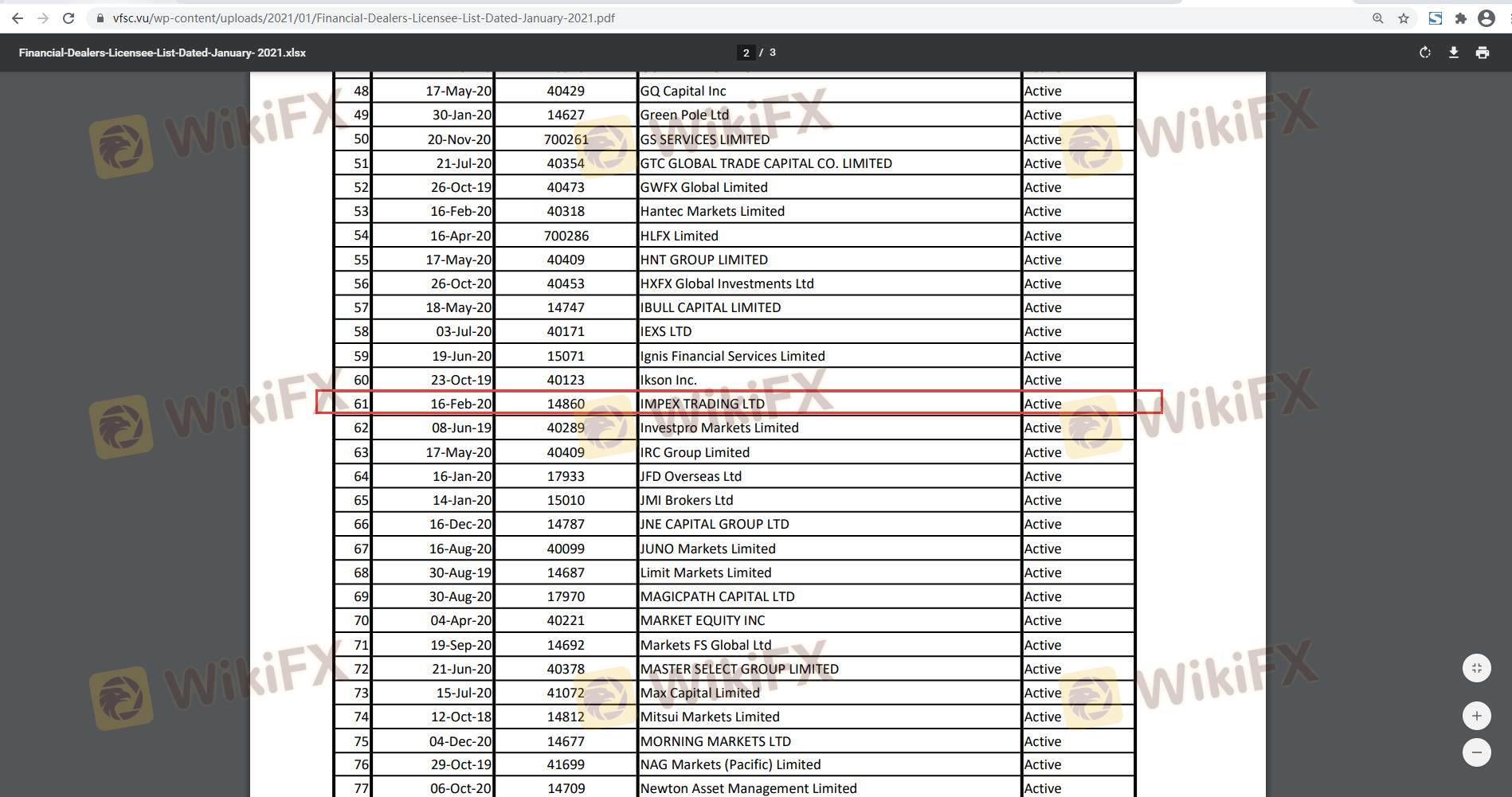
Task: Select license number 700261
Action: [566, 139]
